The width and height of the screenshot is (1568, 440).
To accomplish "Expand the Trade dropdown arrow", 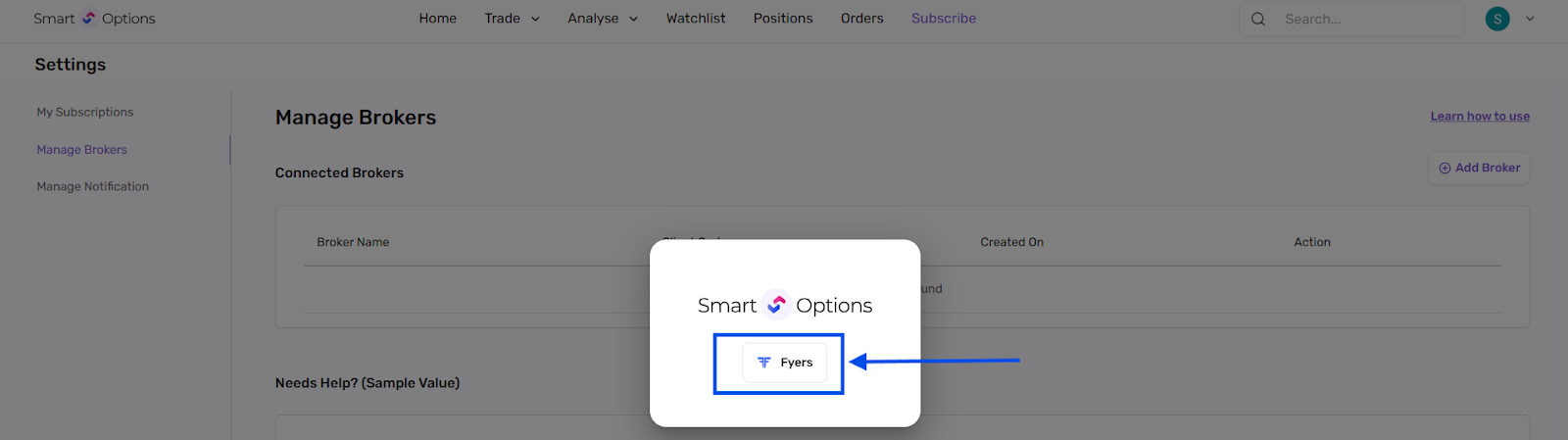I will pos(535,20).
